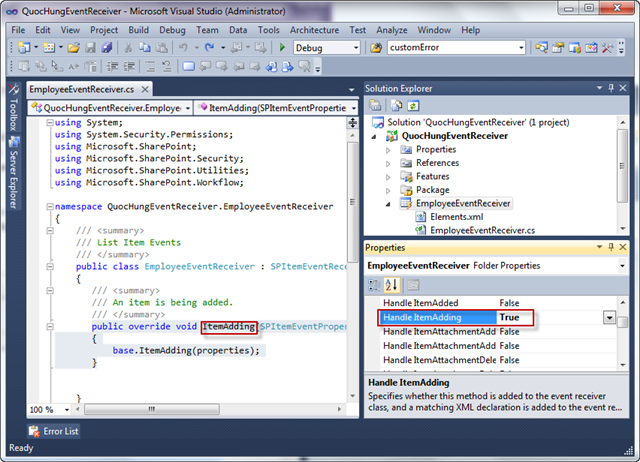The height and width of the screenshot is (462, 640).
Task: Toggle a bookmark on the current line
Action: point(189,66)
